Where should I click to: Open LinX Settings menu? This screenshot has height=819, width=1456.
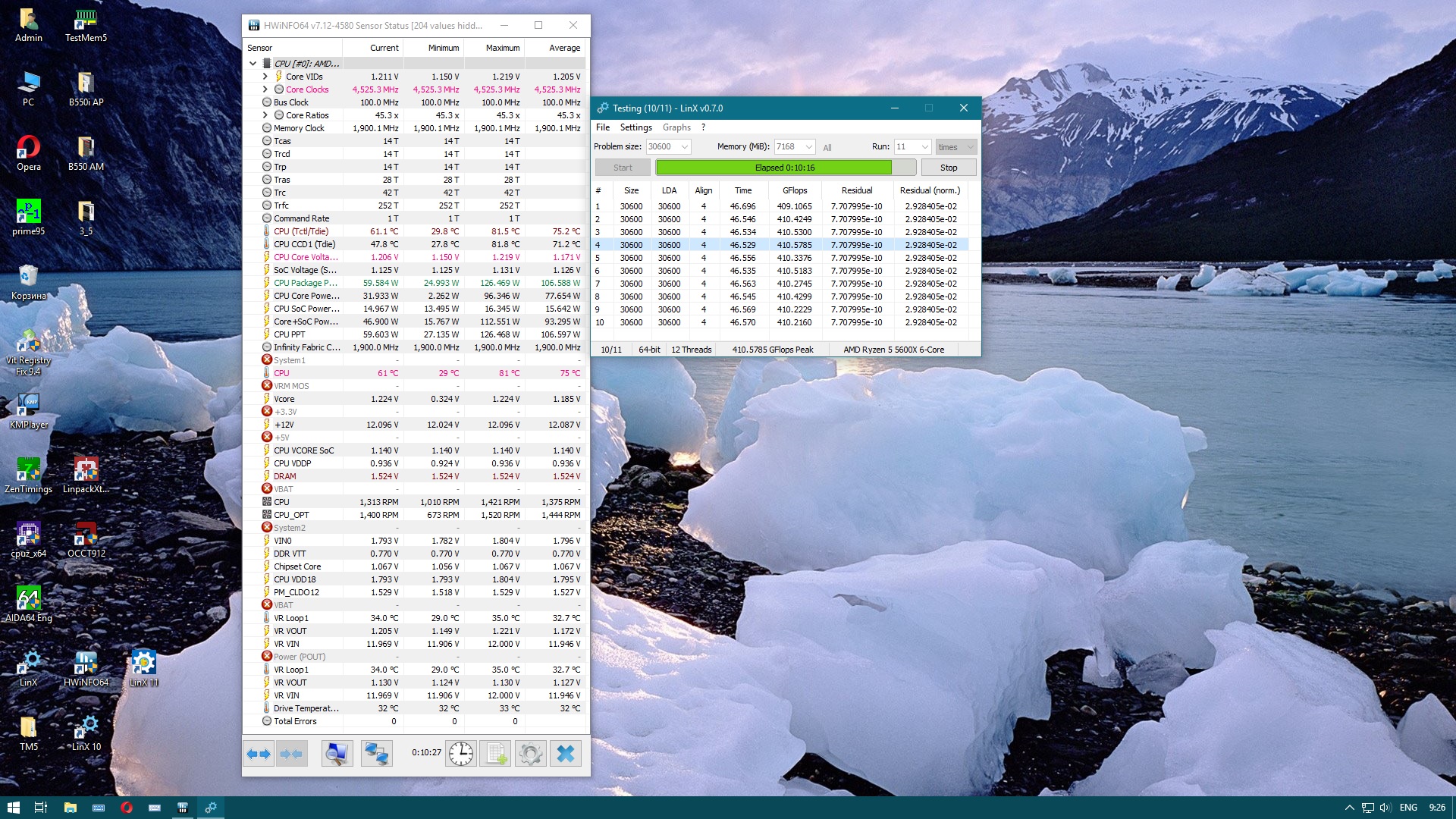(635, 127)
